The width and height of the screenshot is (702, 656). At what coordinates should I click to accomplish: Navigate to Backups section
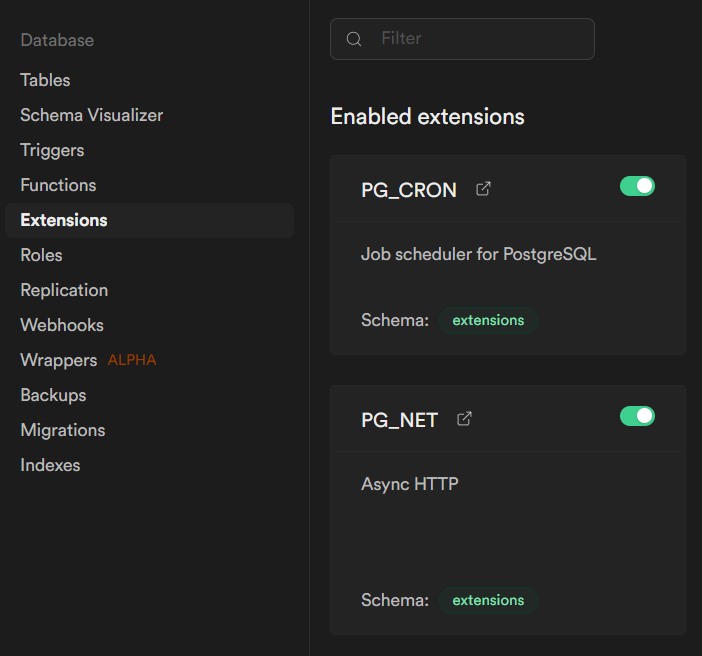tap(53, 395)
